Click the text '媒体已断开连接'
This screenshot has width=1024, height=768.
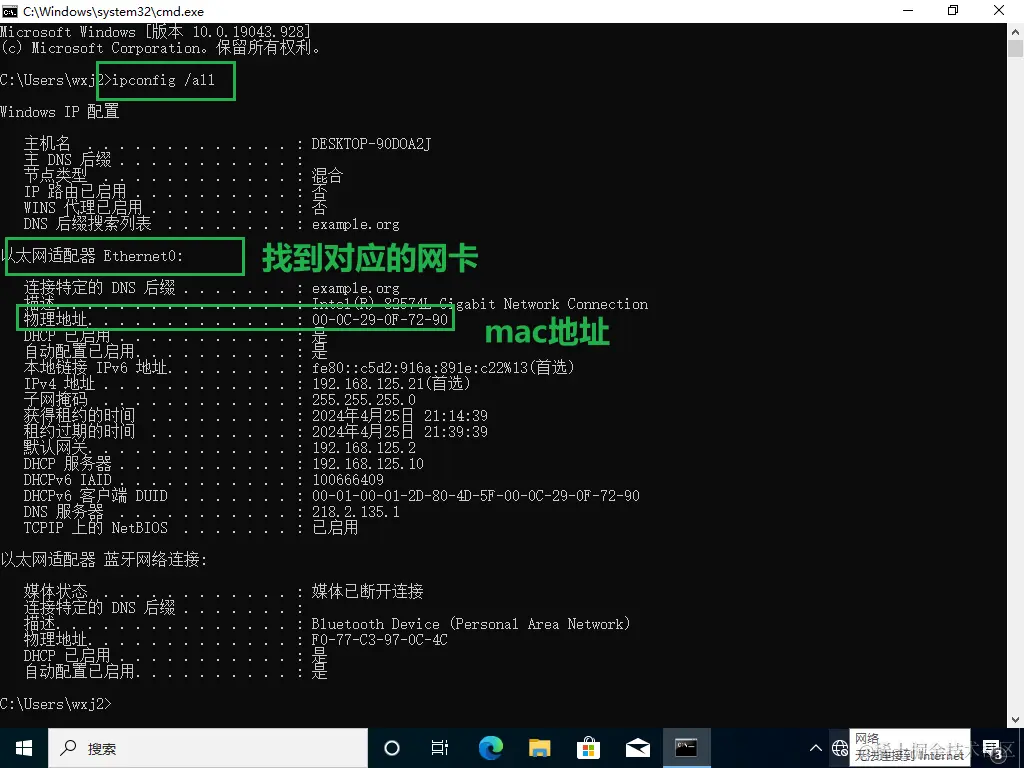[x=368, y=592]
